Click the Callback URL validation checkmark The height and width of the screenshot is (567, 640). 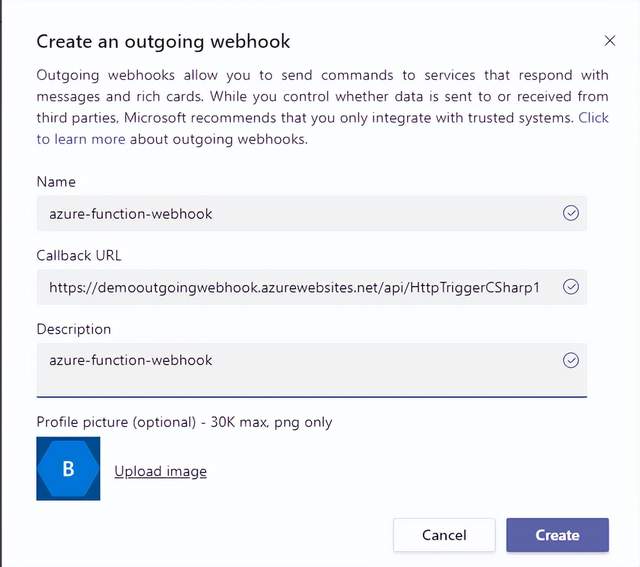[x=571, y=287]
